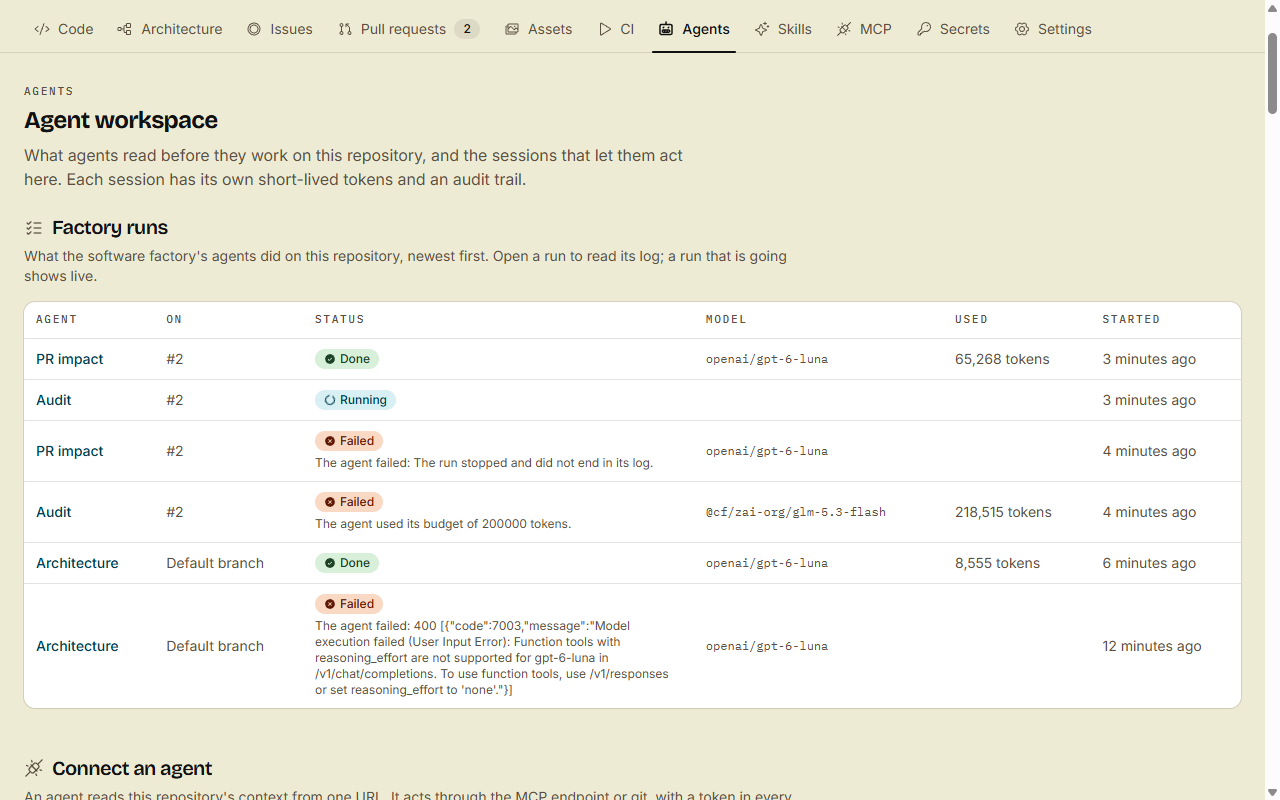Click the plug icon beside Connect an agent
The height and width of the screenshot is (800, 1280).
click(x=34, y=768)
